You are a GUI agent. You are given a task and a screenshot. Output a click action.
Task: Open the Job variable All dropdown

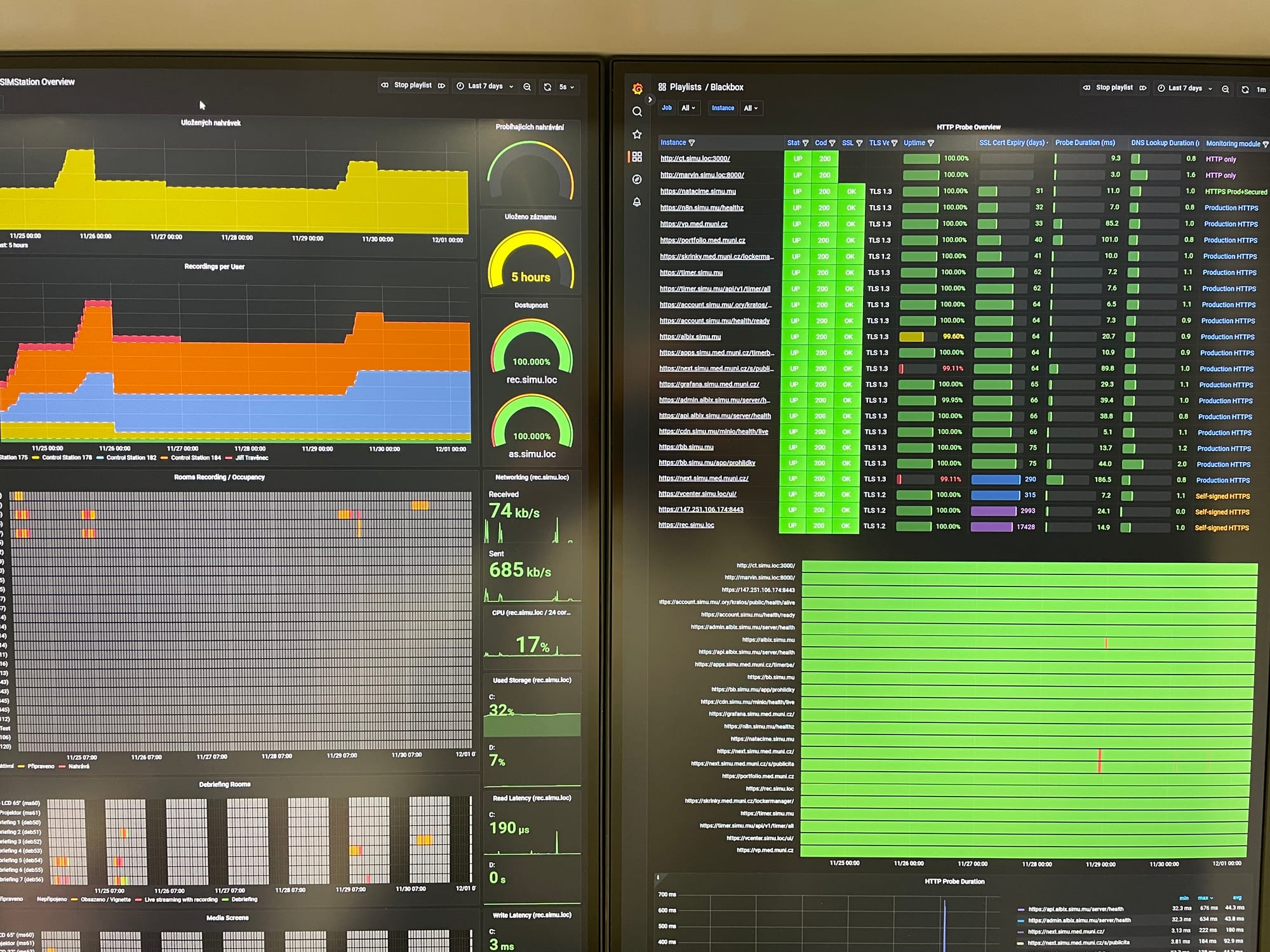click(688, 109)
